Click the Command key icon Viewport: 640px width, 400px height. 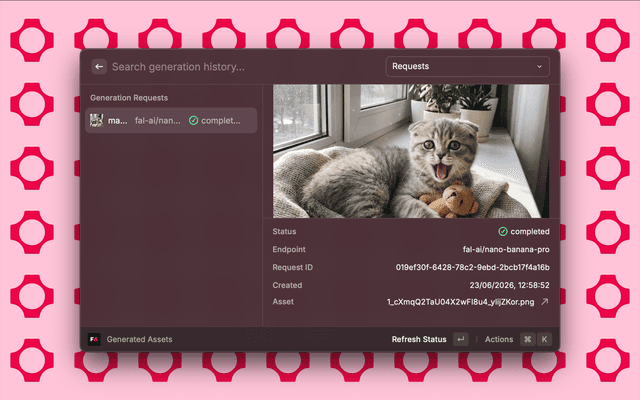click(528, 339)
